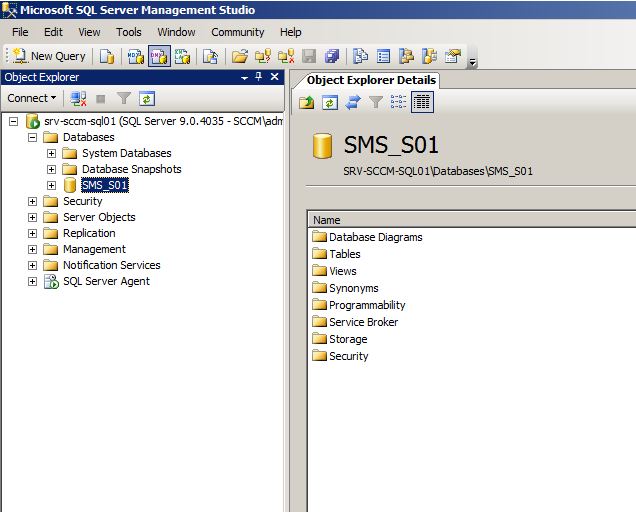Expand the Replication node
This screenshot has width=636, height=512.
coord(32,233)
